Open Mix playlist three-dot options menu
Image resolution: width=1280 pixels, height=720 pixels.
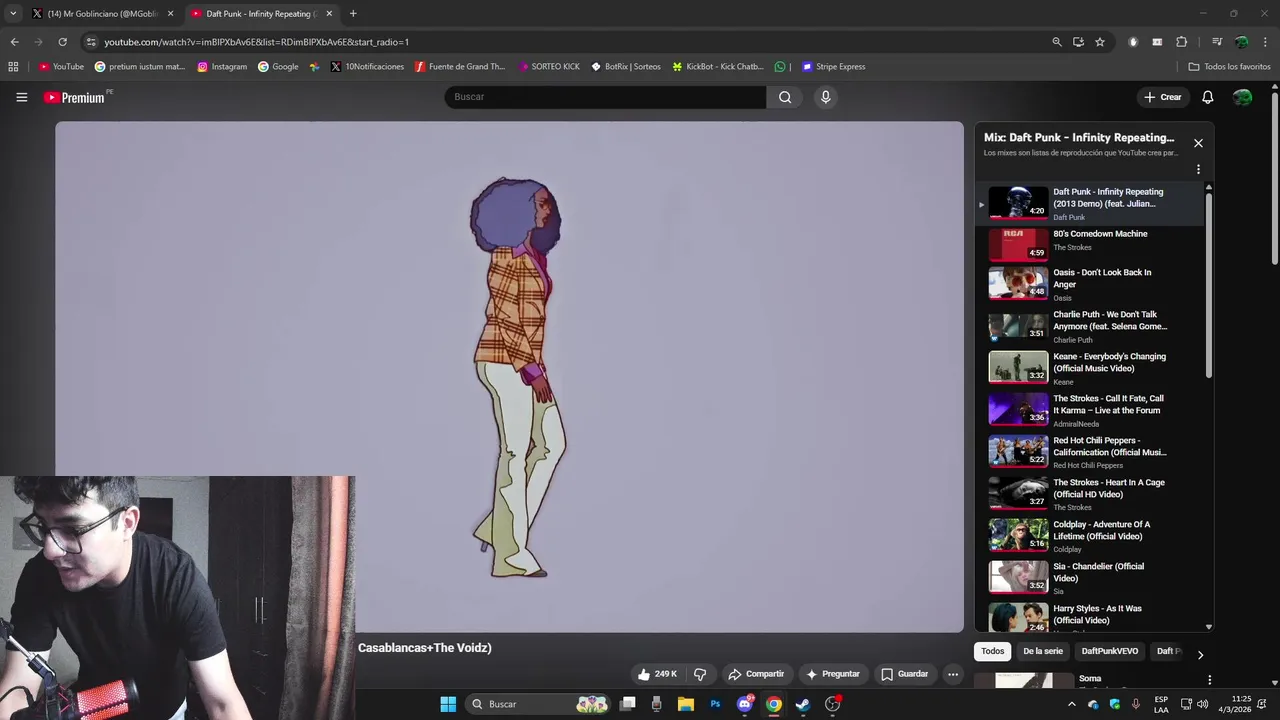tap(1198, 169)
